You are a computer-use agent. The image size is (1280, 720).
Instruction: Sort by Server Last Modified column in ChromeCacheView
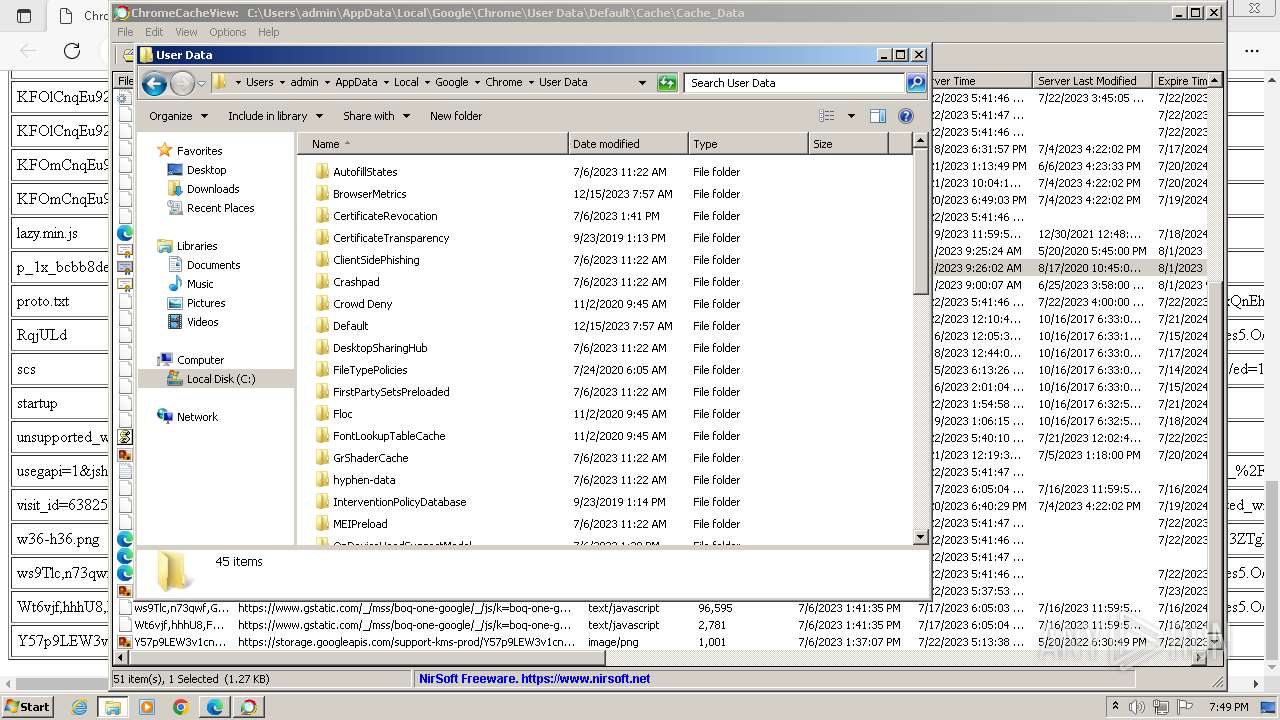(x=1092, y=81)
